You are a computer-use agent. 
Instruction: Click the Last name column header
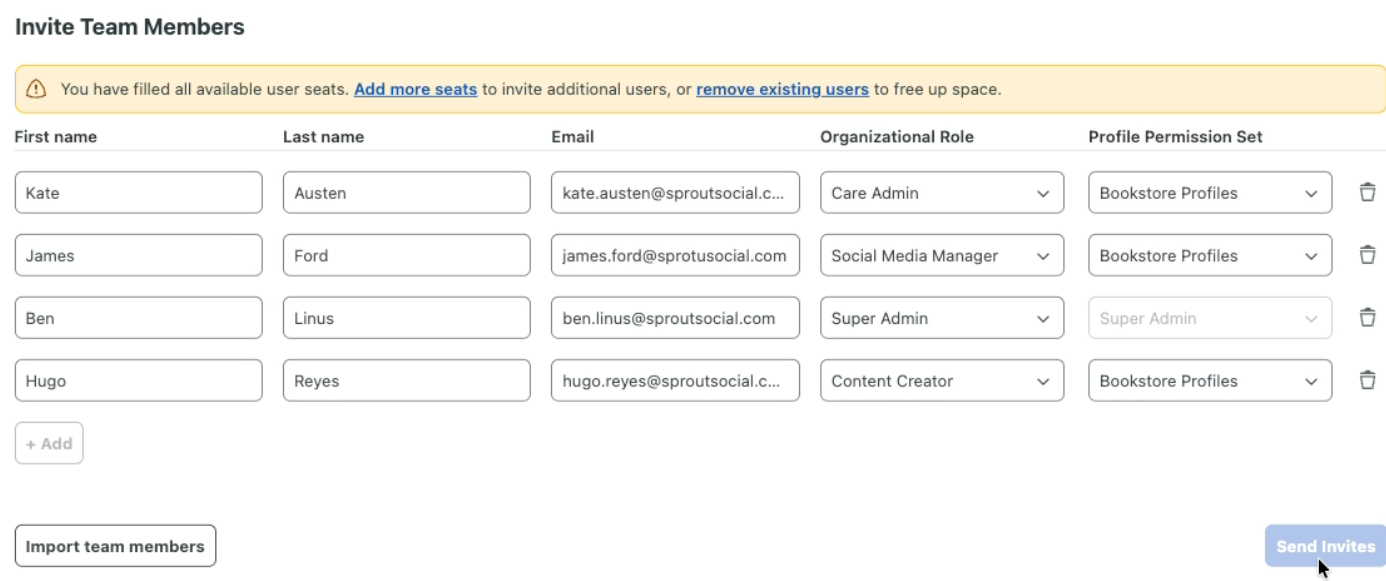(323, 136)
